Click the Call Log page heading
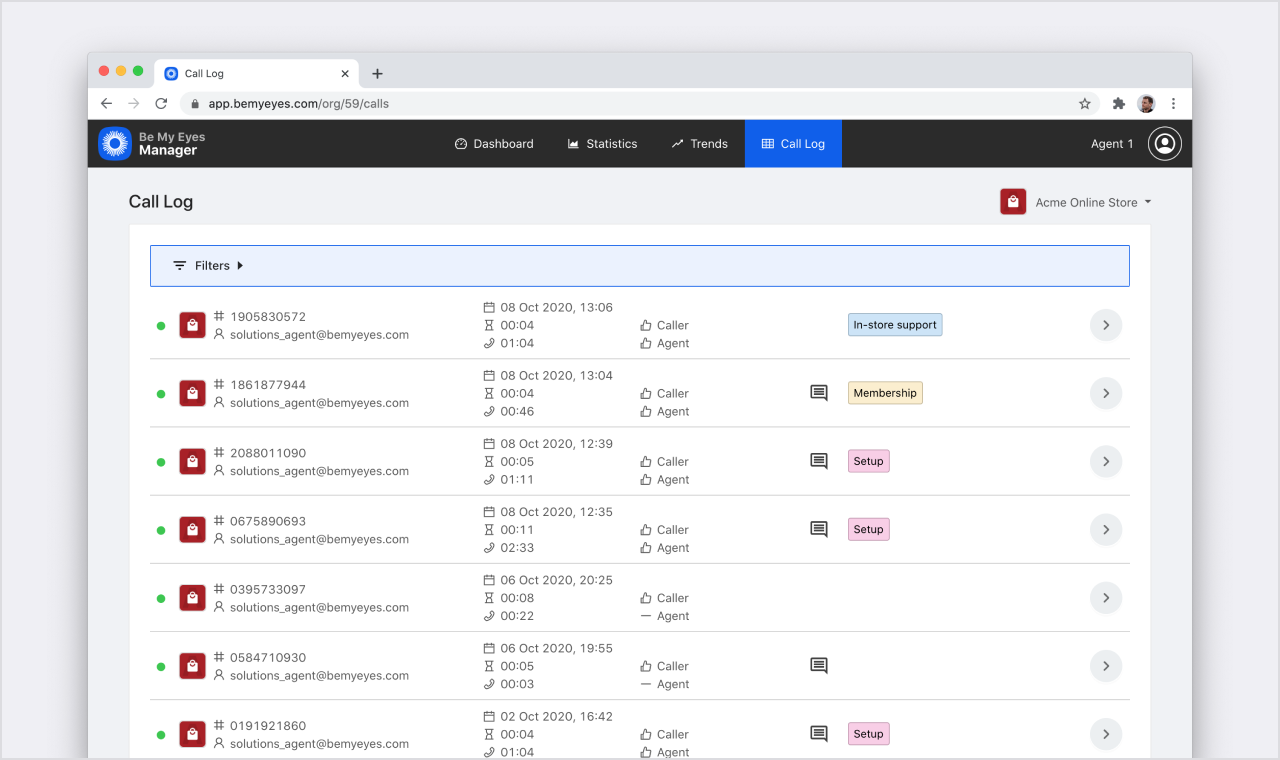The width and height of the screenshot is (1280, 760). [161, 202]
